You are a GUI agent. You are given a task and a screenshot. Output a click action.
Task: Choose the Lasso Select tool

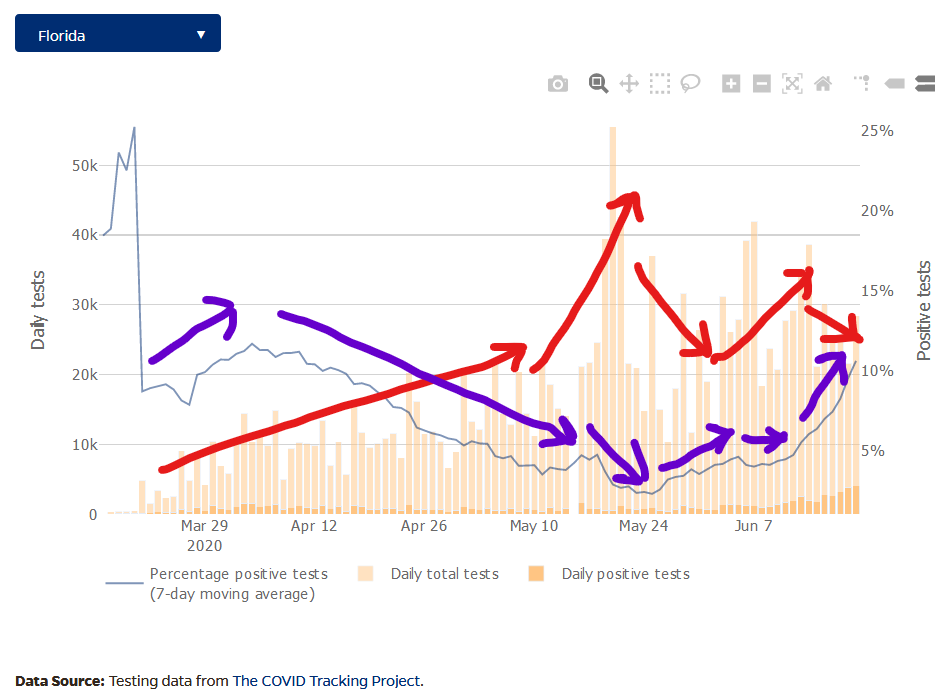click(x=690, y=84)
